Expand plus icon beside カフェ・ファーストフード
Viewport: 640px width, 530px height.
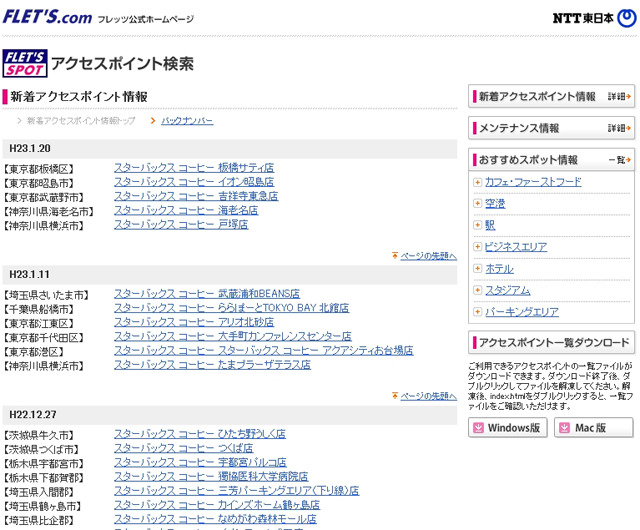coord(477,182)
